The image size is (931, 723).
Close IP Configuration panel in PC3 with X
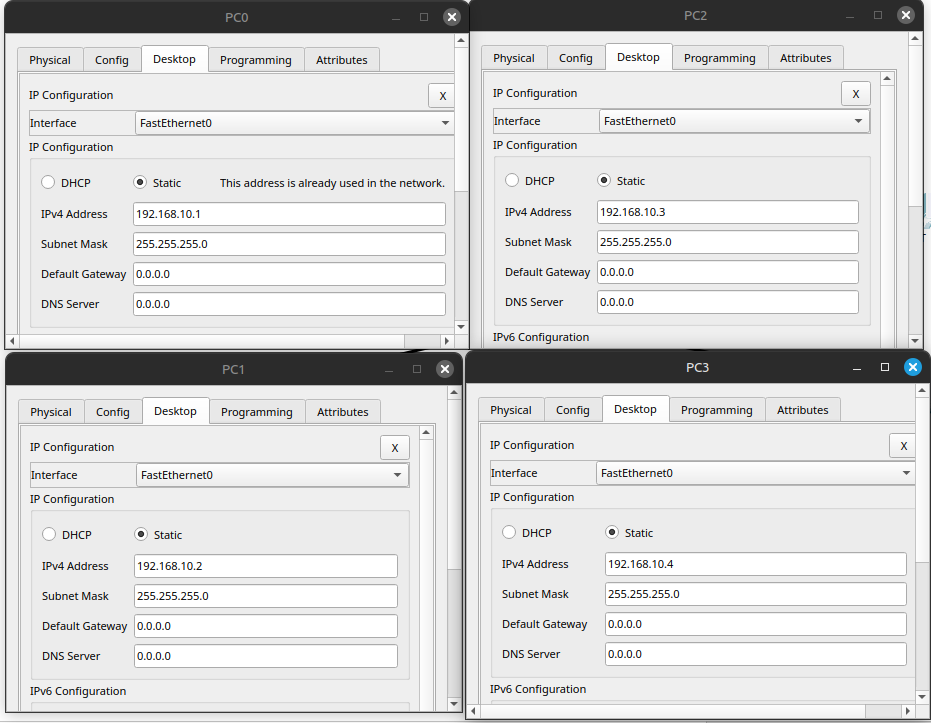(903, 446)
